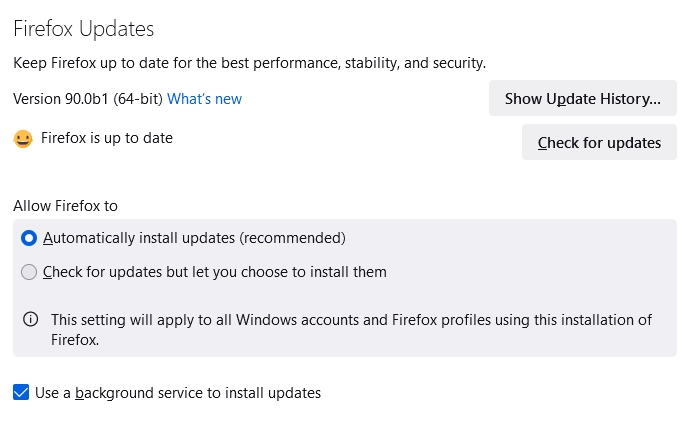The width and height of the screenshot is (685, 430).
Task: Click the Version 90.0b1 text
Action: 61,99
